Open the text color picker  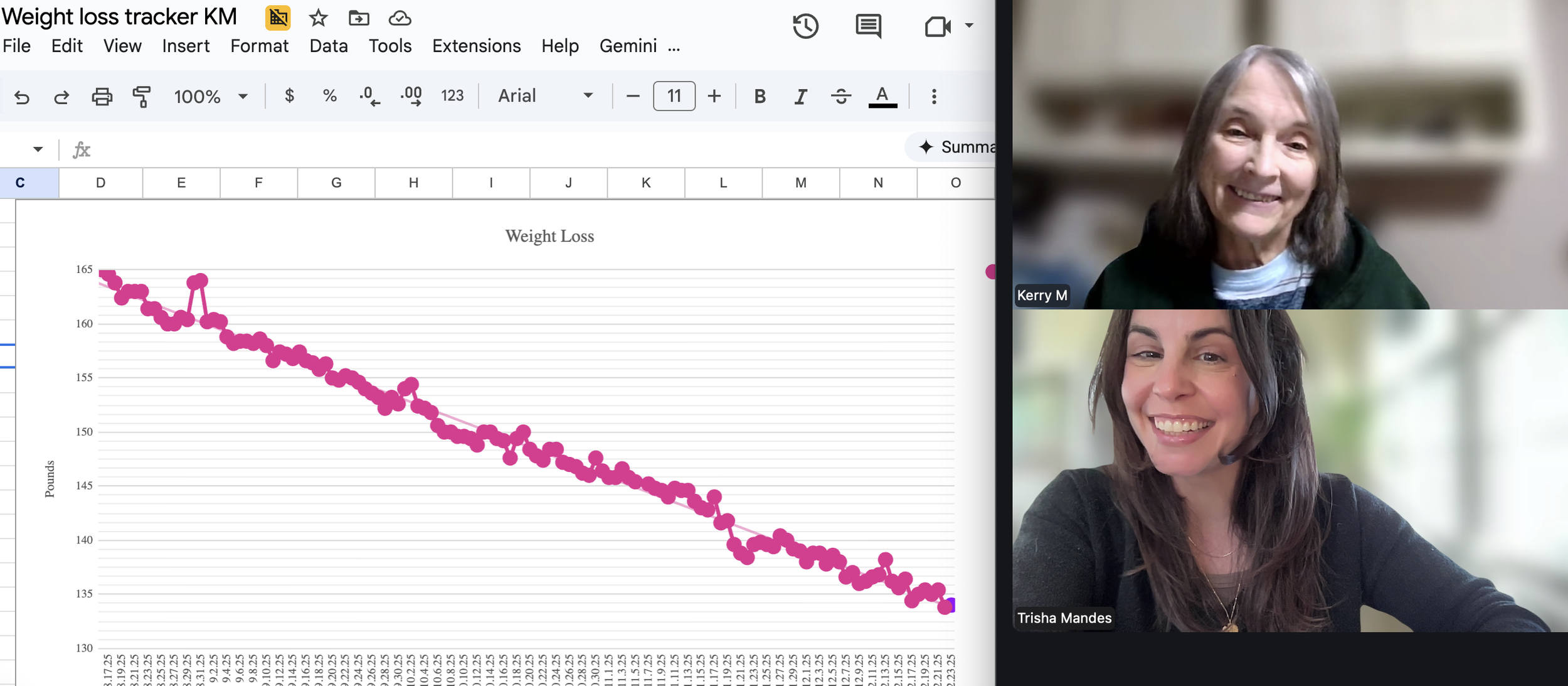click(x=882, y=97)
